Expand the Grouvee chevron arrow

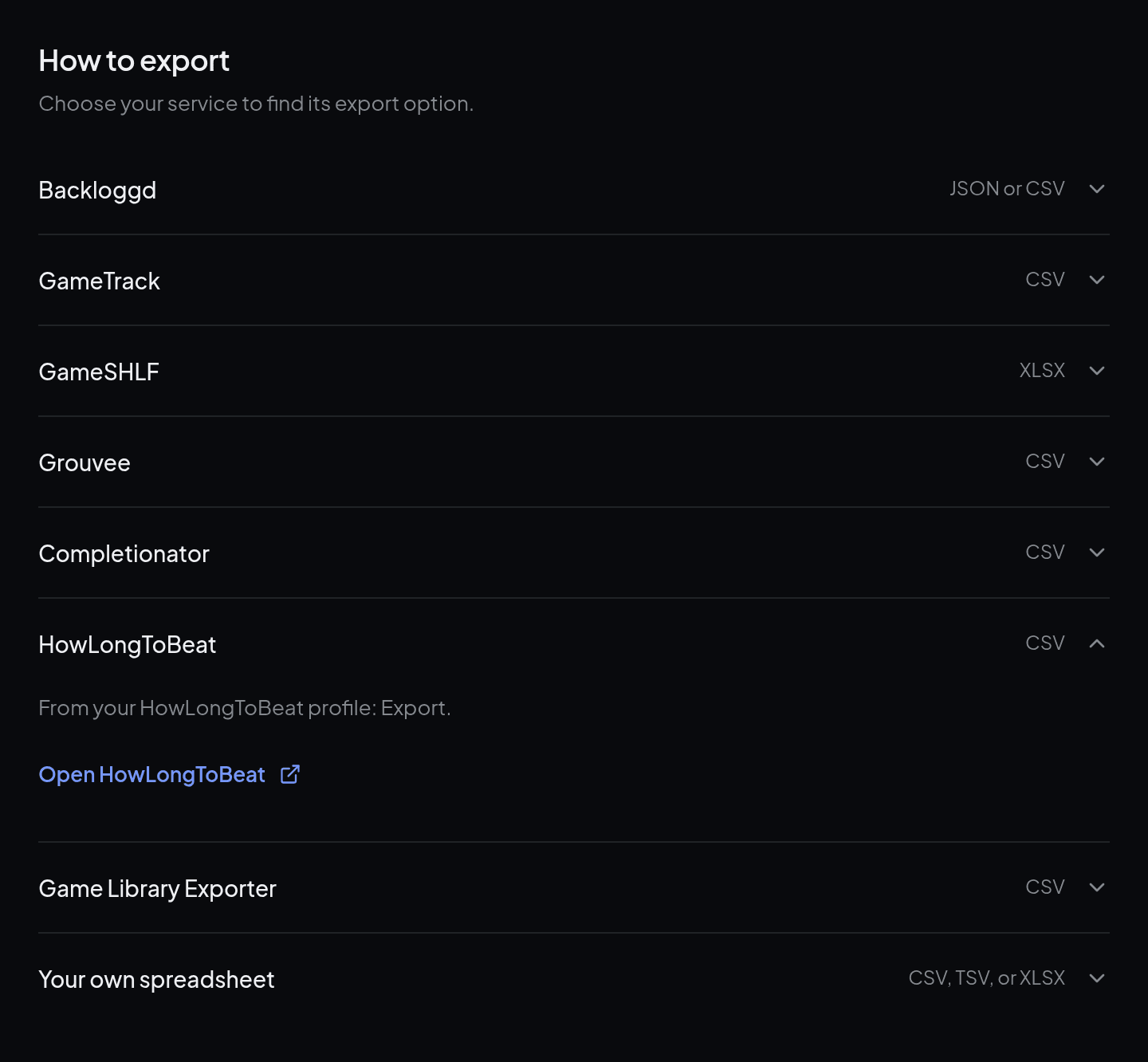pos(1097,462)
